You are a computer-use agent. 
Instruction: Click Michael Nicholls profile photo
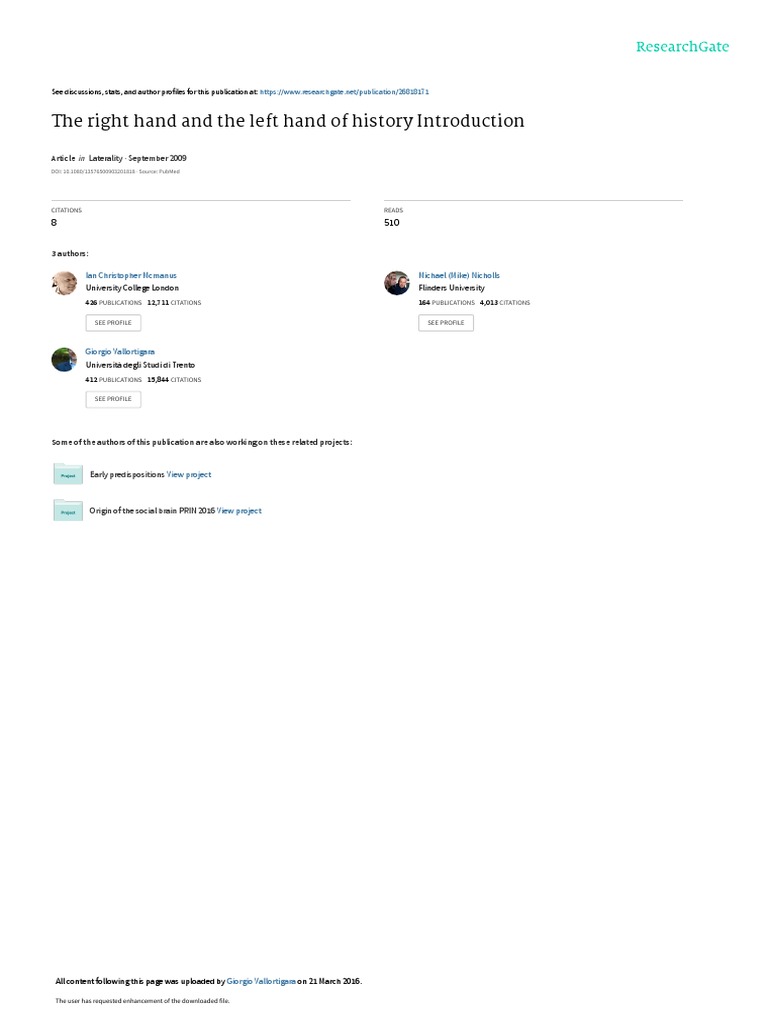(396, 283)
